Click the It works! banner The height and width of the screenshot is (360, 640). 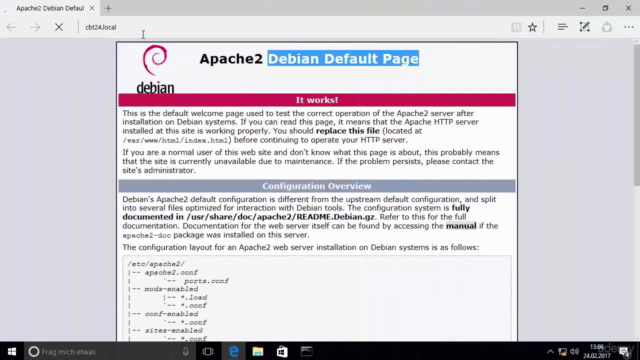click(x=317, y=100)
